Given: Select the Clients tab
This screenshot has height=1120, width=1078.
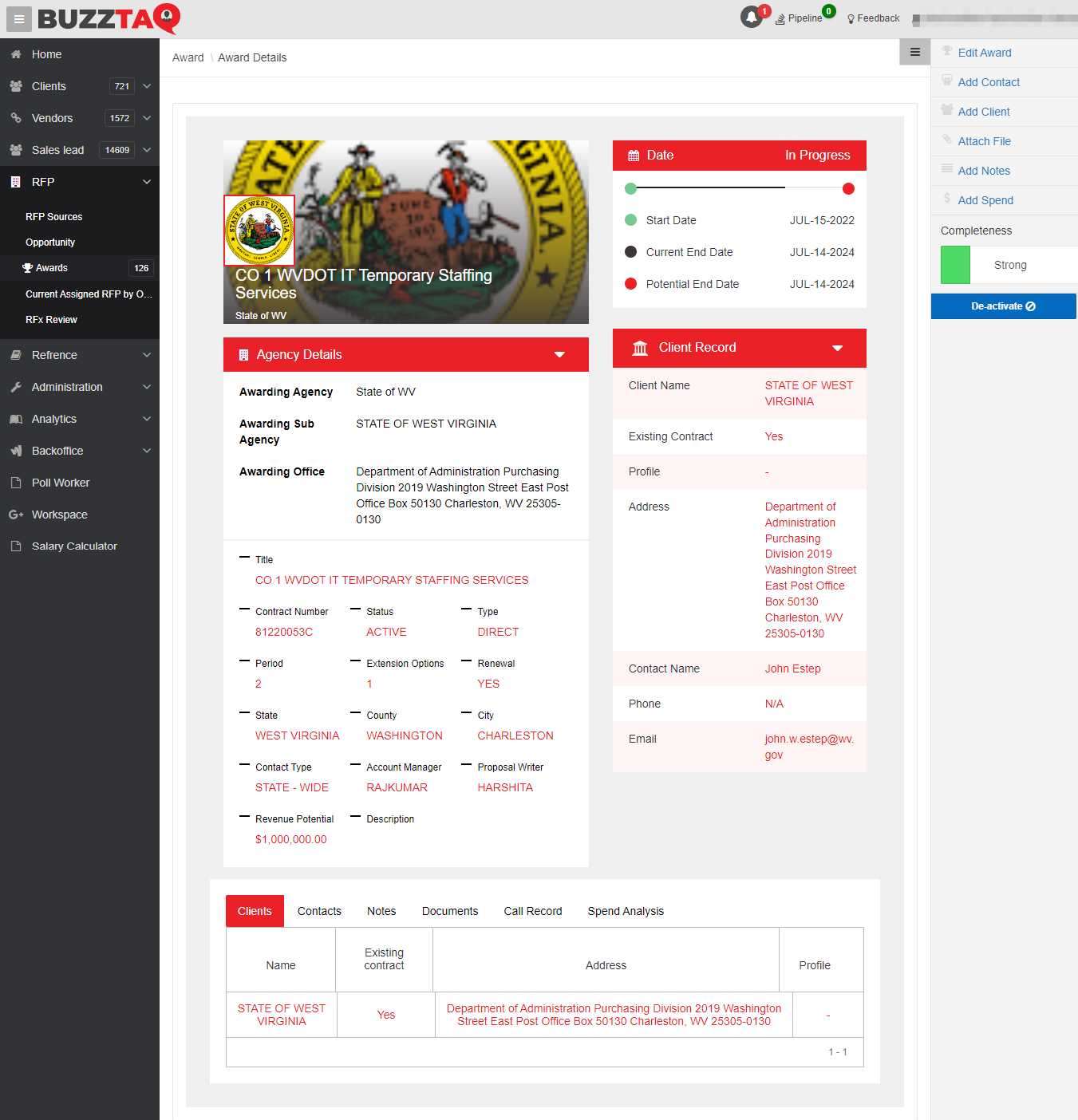Looking at the screenshot, I should [x=255, y=911].
